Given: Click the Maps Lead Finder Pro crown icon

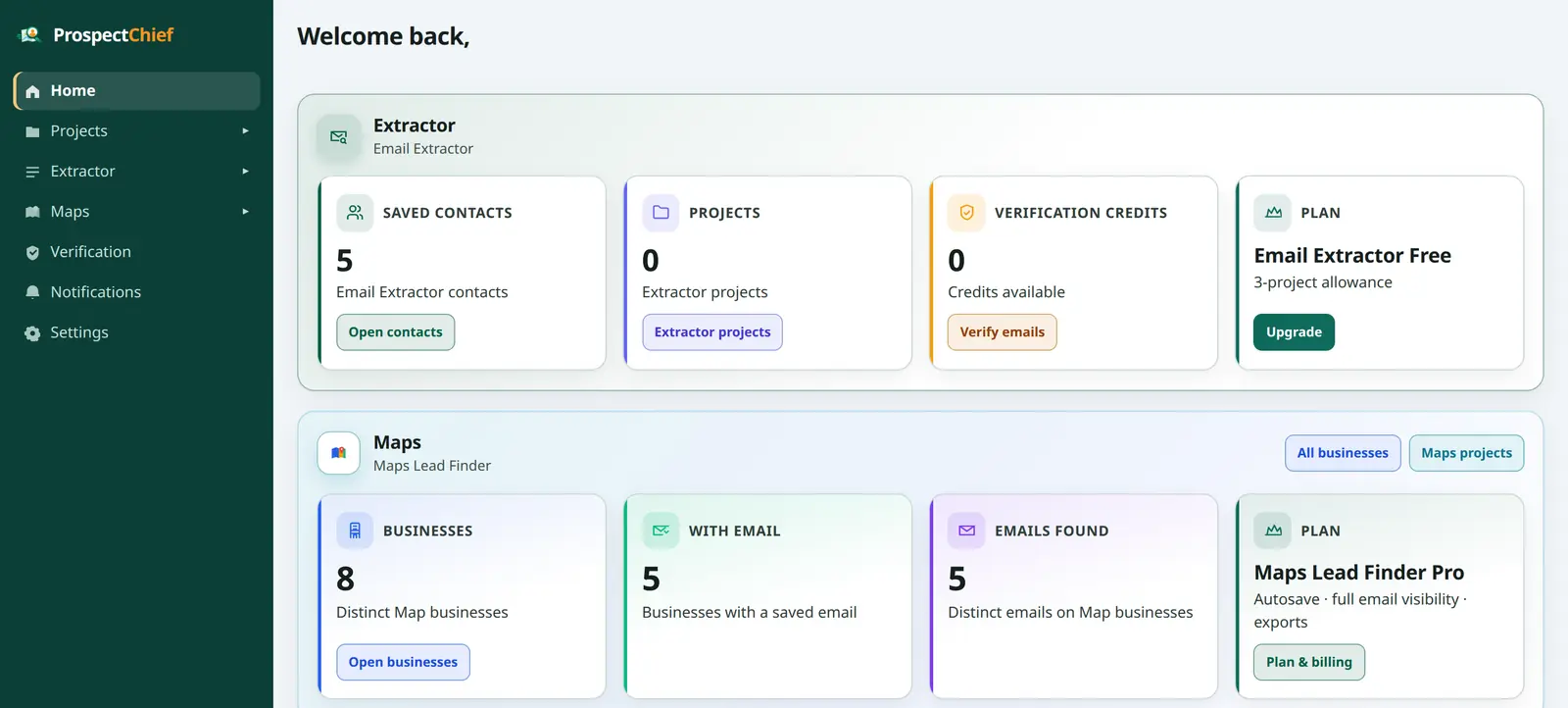Looking at the screenshot, I should [x=1273, y=531].
